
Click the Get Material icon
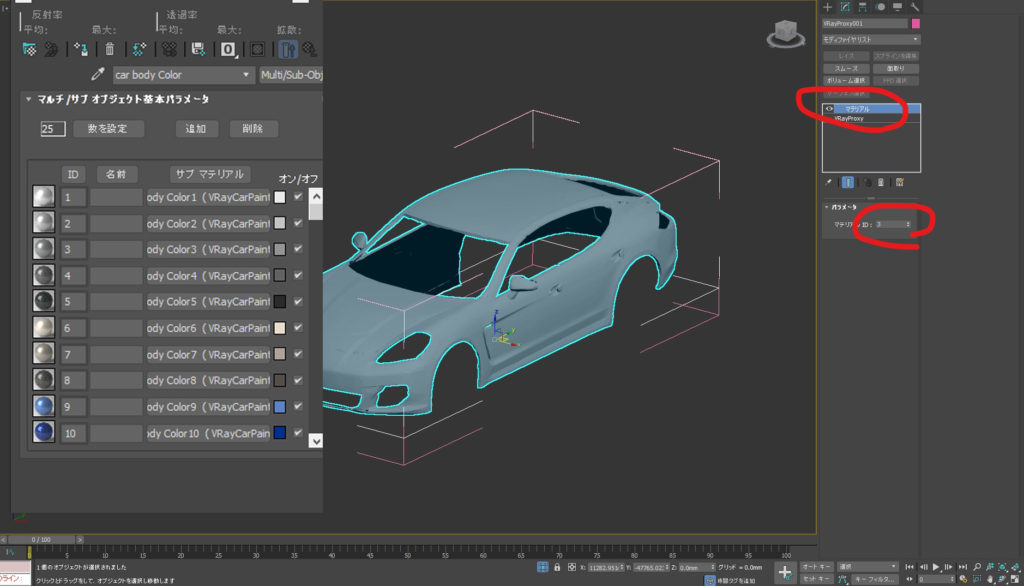click(x=30, y=49)
